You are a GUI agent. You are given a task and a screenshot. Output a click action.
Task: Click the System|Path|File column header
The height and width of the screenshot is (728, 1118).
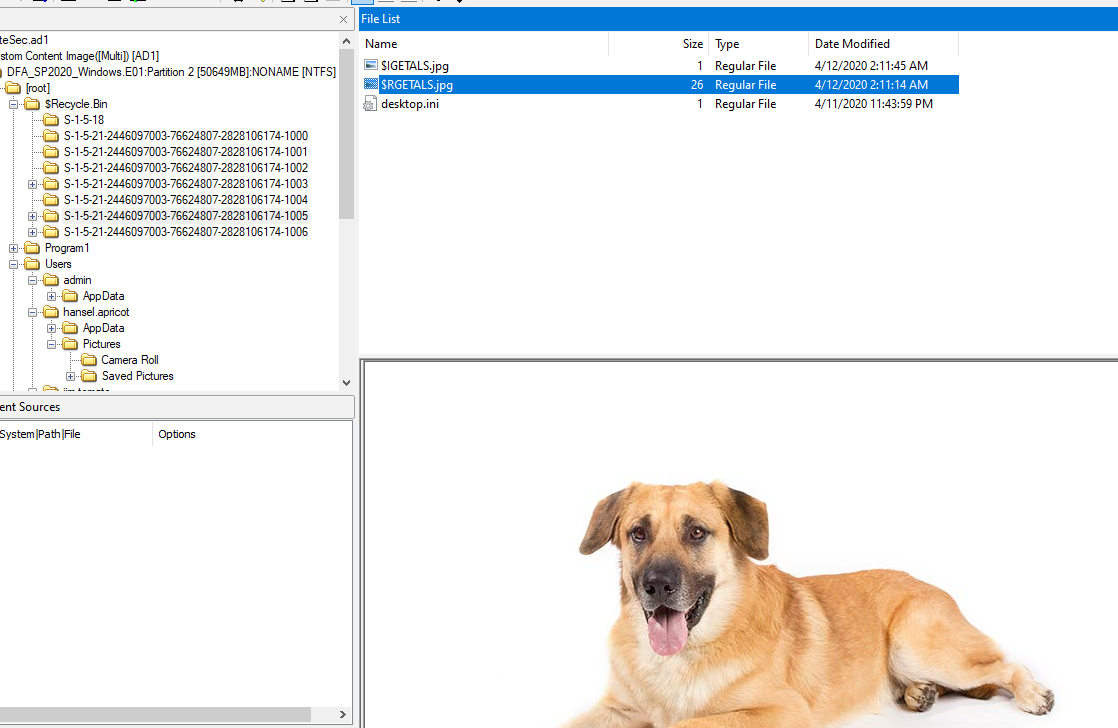point(76,434)
